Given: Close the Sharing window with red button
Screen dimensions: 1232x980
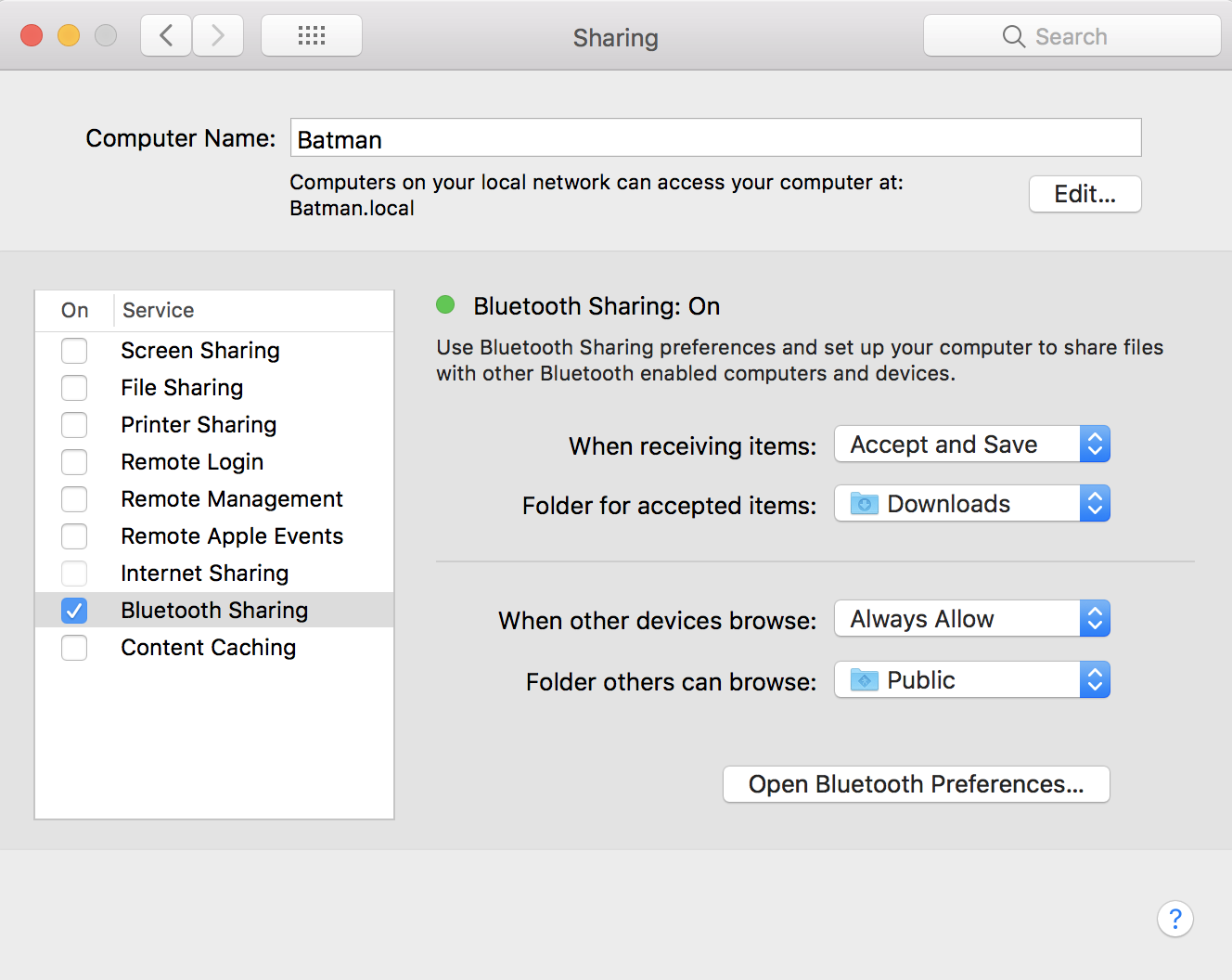Looking at the screenshot, I should tap(32, 35).
